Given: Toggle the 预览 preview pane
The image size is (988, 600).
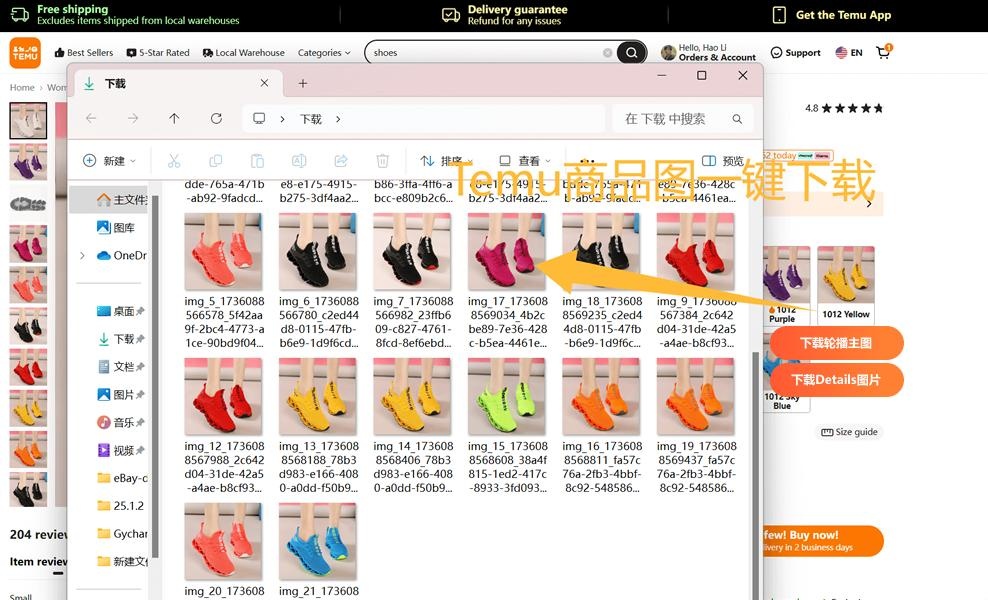Looking at the screenshot, I should (x=723, y=161).
